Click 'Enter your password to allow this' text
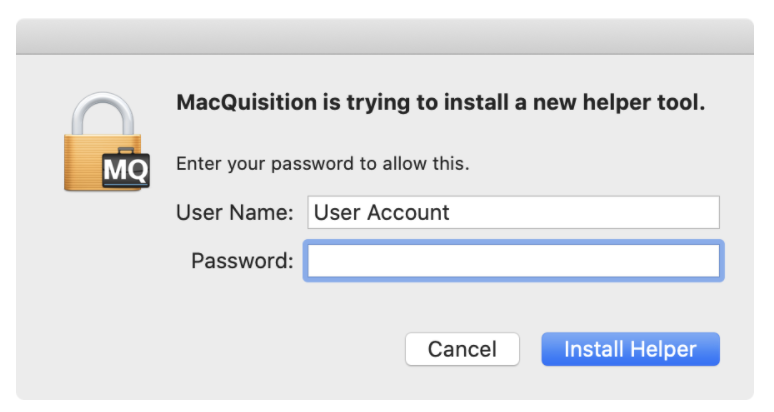Image resolution: width=774 pixels, height=412 pixels. [323, 163]
